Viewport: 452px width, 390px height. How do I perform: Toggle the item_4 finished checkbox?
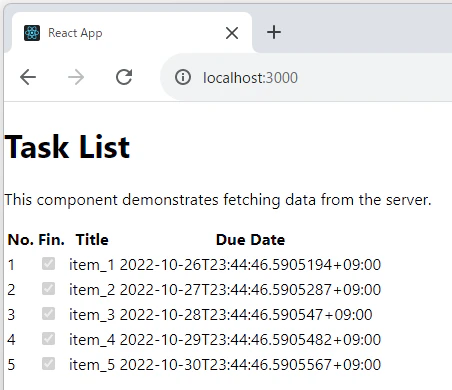tap(48, 339)
